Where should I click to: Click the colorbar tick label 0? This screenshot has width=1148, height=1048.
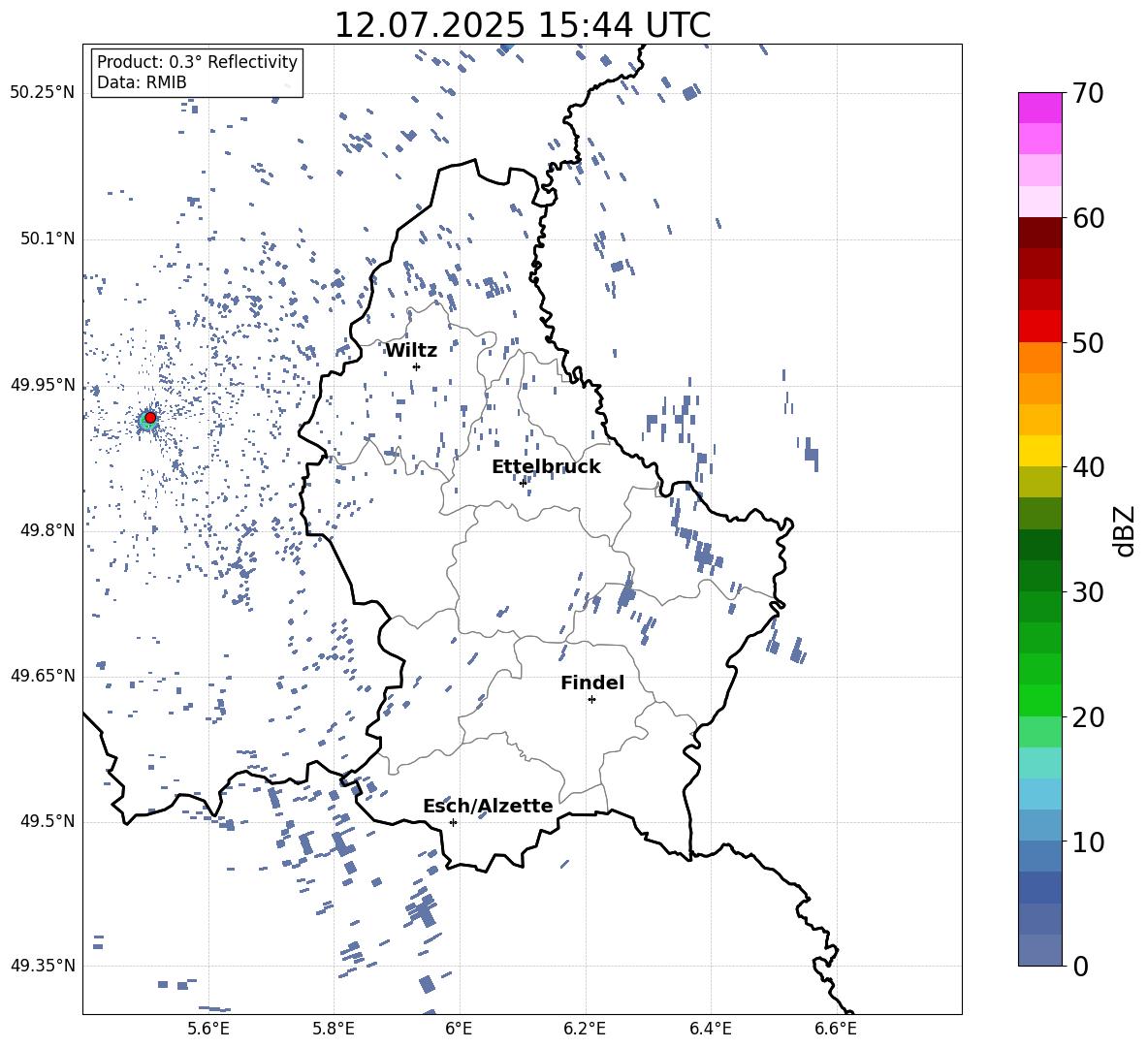tap(1080, 967)
